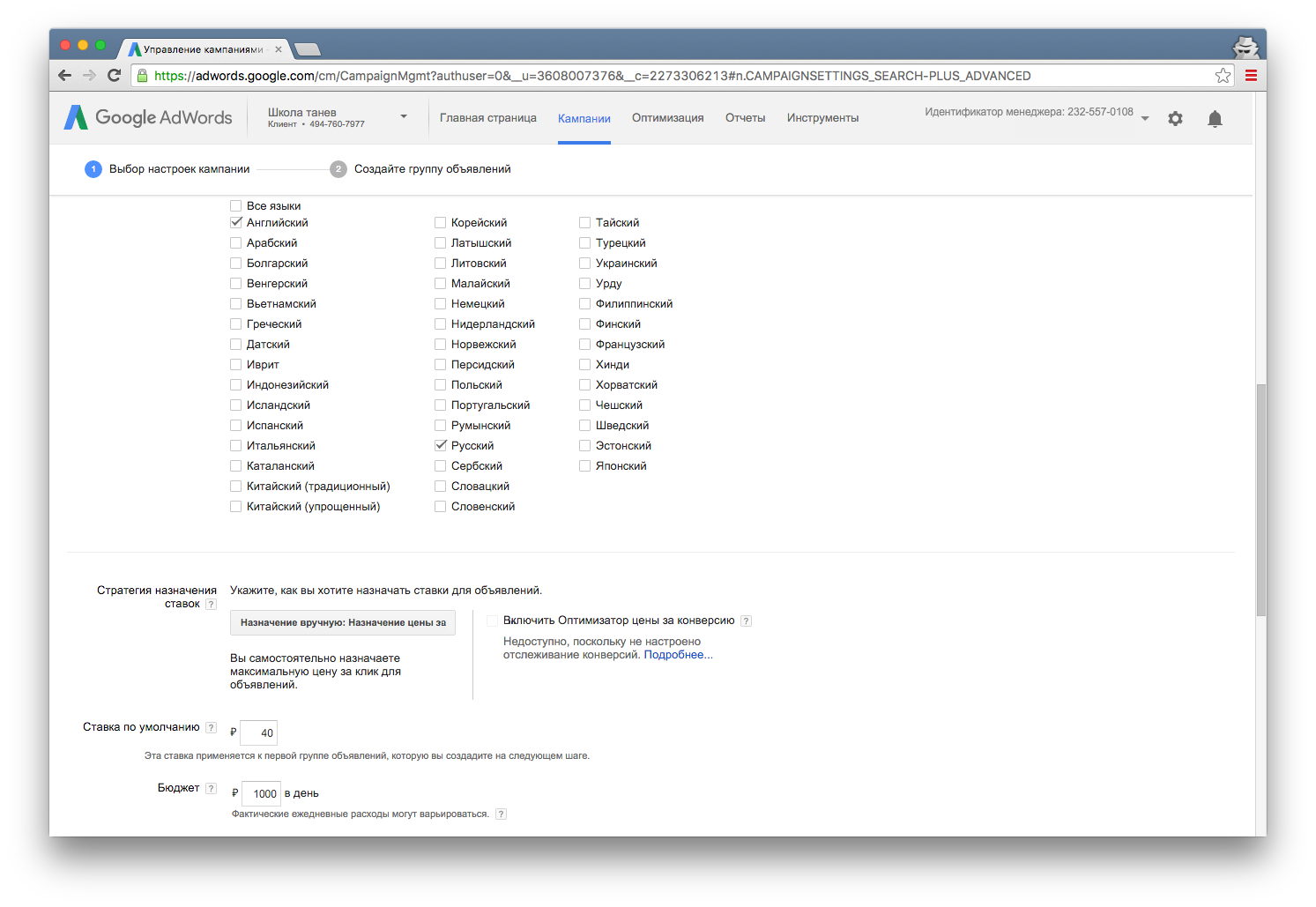Screen dimensions: 1316x907
Task: Enable the Немецкий language checkbox
Action: pos(441,304)
